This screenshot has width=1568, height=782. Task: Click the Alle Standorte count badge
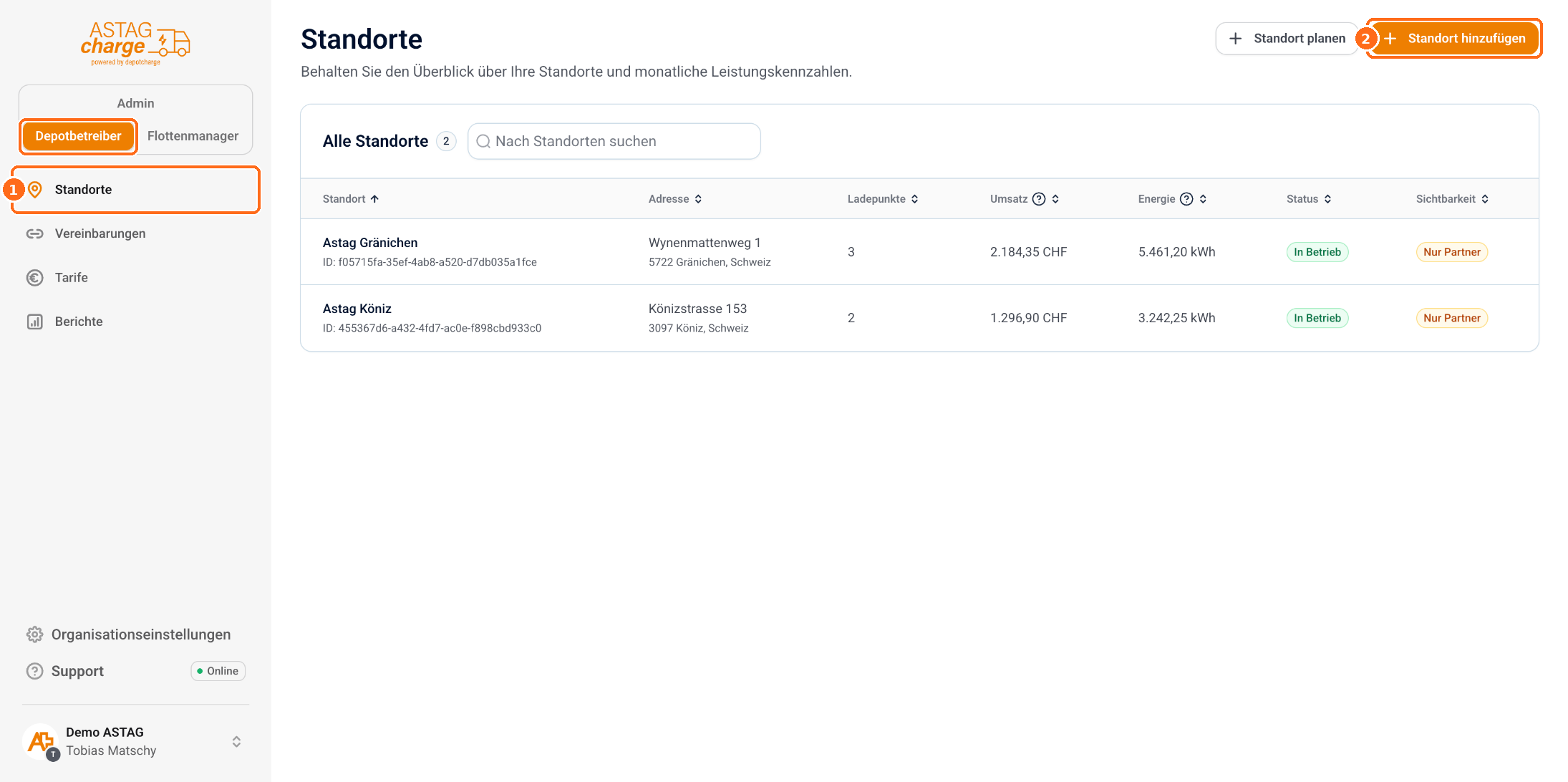[446, 141]
